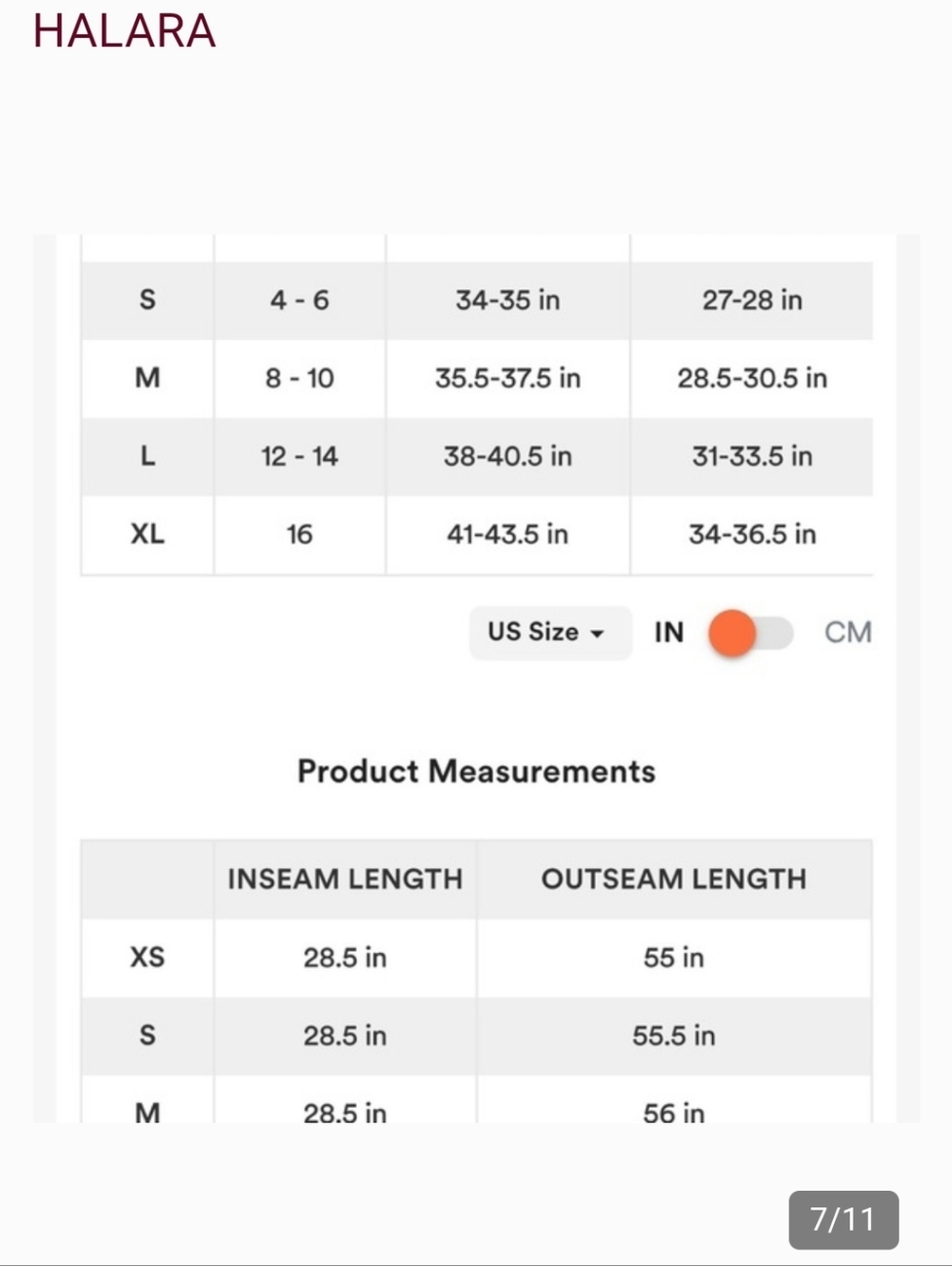Click the INSEAM LENGTH column header

pos(345,879)
